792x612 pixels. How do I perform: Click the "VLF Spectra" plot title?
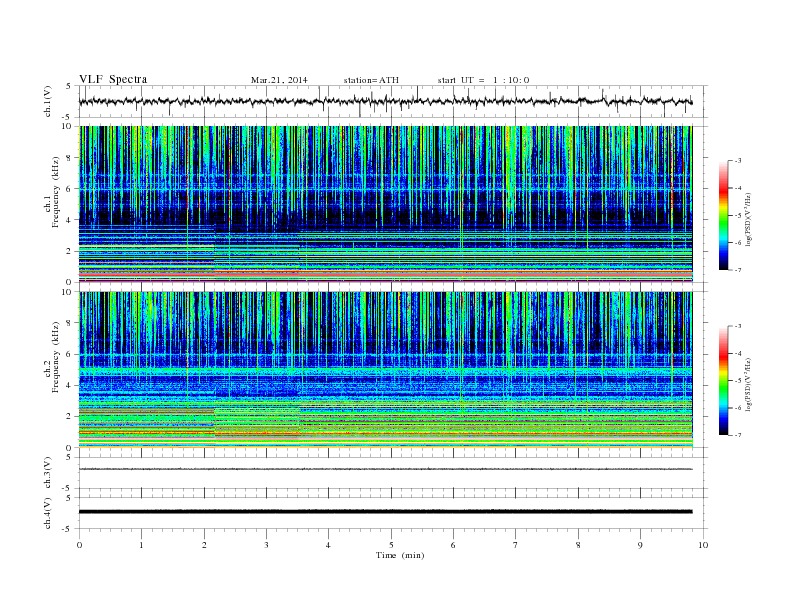[x=113, y=79]
